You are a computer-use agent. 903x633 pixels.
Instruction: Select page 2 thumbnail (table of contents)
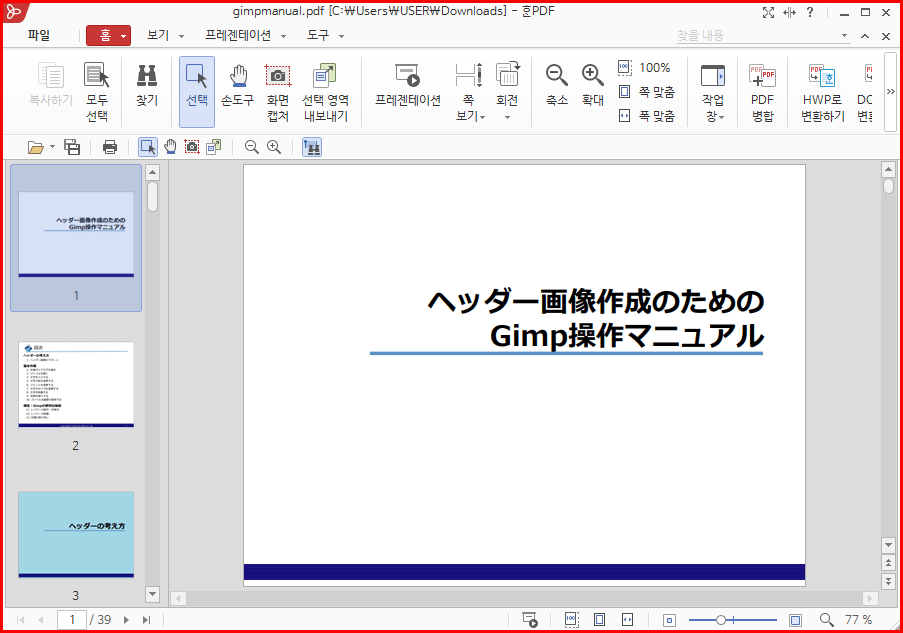point(76,385)
